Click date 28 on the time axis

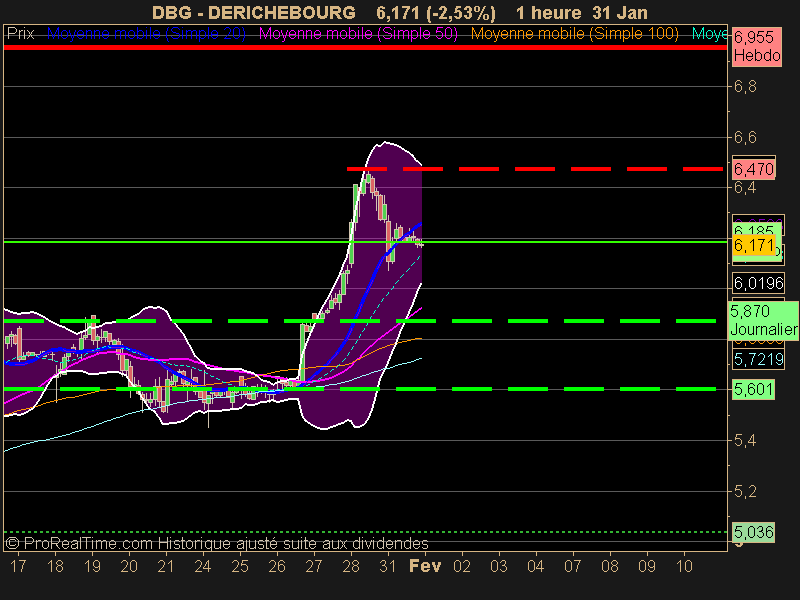(351, 566)
